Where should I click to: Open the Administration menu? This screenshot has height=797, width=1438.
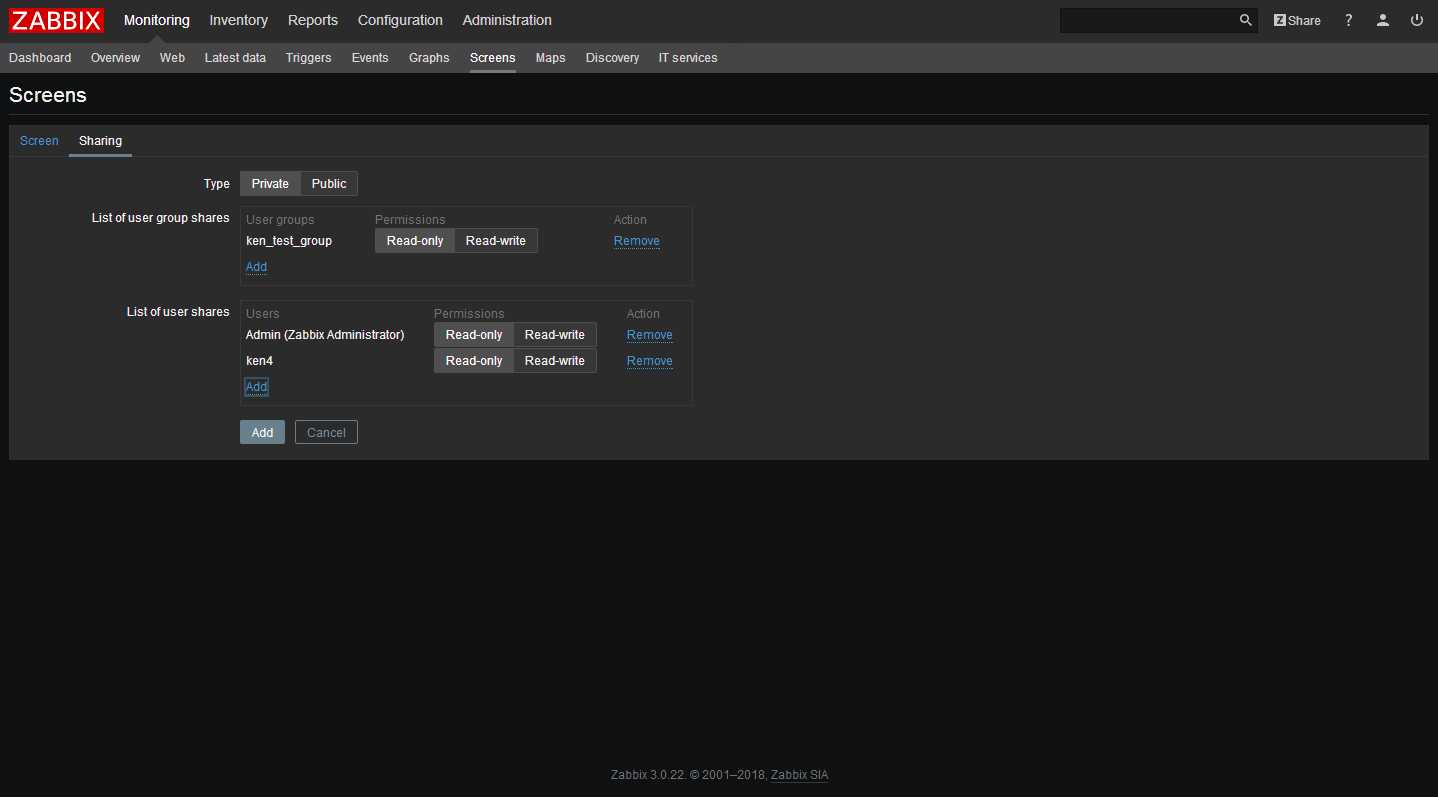coord(507,20)
